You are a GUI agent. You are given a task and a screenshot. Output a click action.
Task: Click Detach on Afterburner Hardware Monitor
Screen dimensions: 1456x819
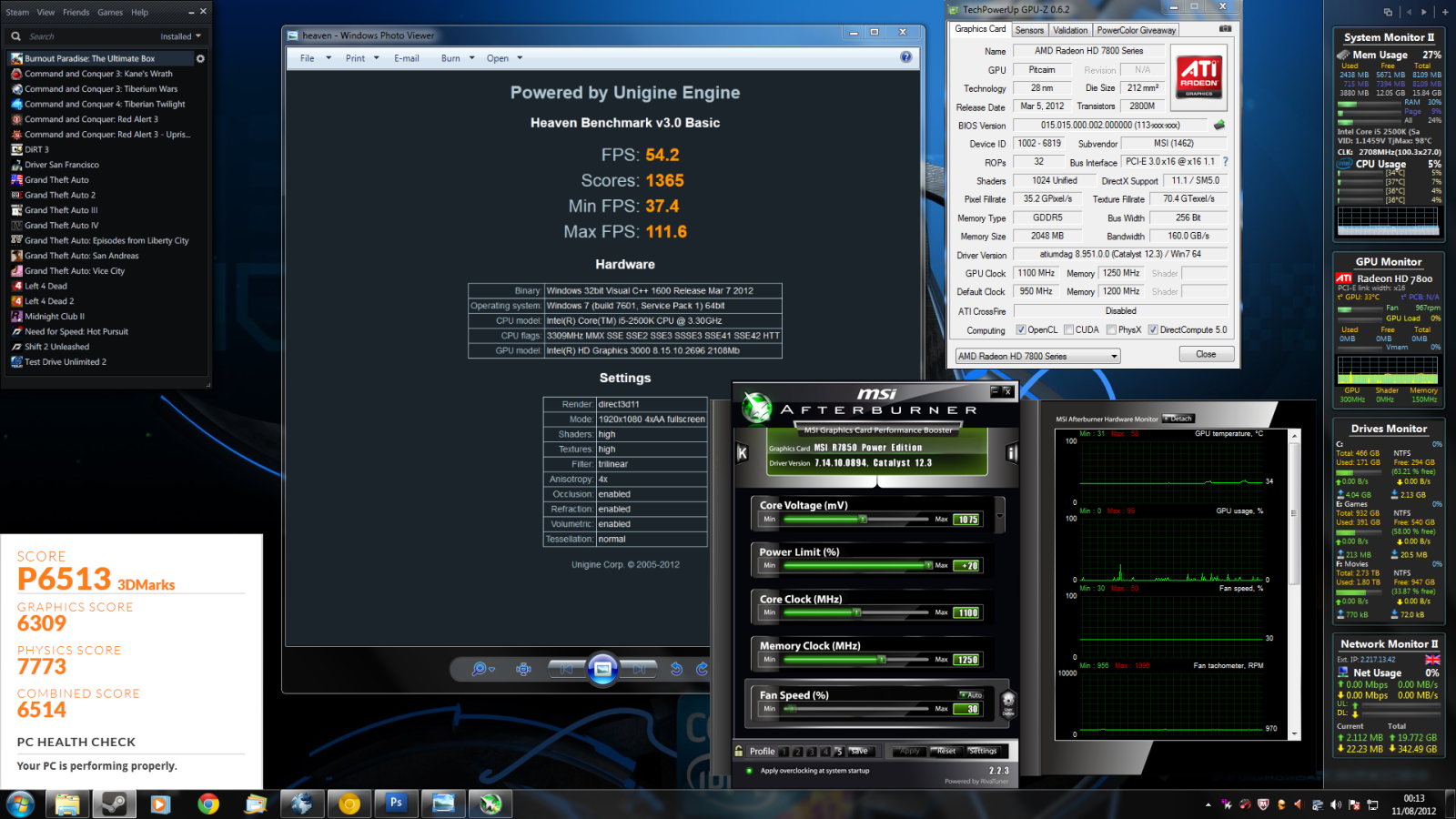[x=1178, y=419]
